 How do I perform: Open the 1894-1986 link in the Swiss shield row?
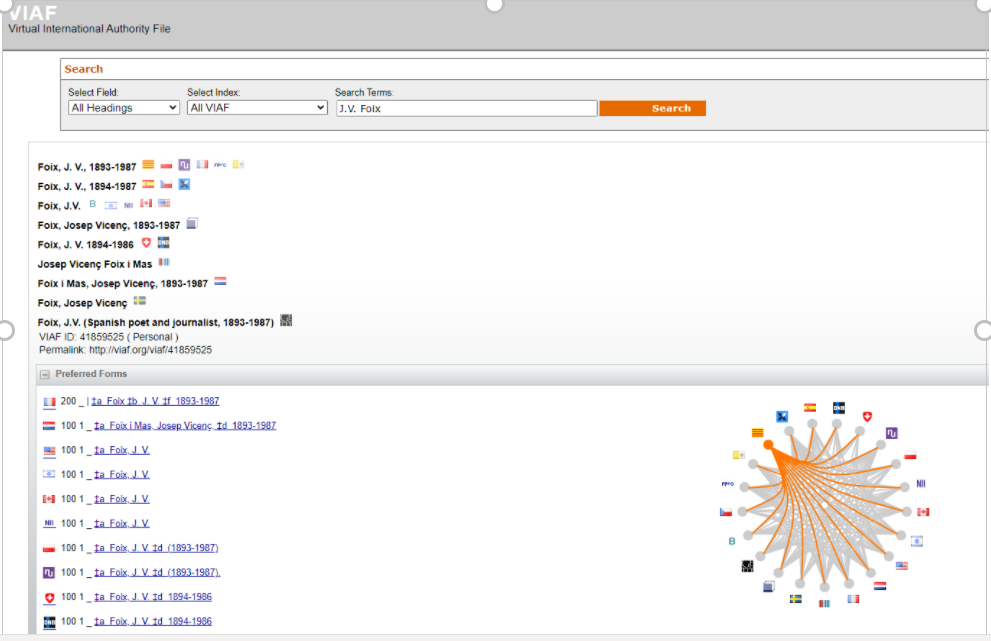click(153, 597)
